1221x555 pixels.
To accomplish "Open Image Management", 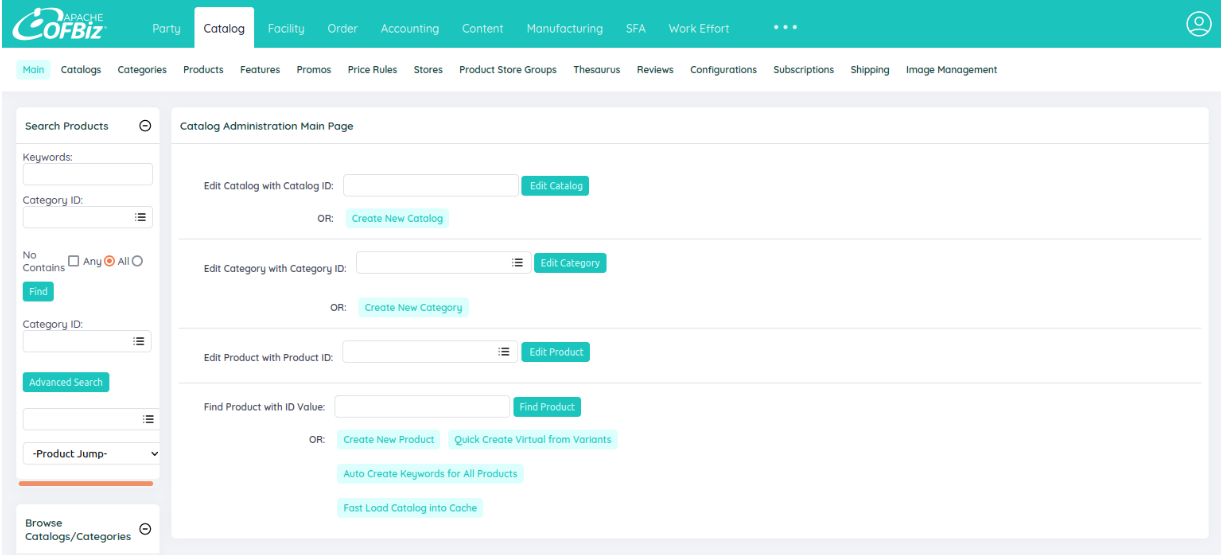I will coord(951,70).
